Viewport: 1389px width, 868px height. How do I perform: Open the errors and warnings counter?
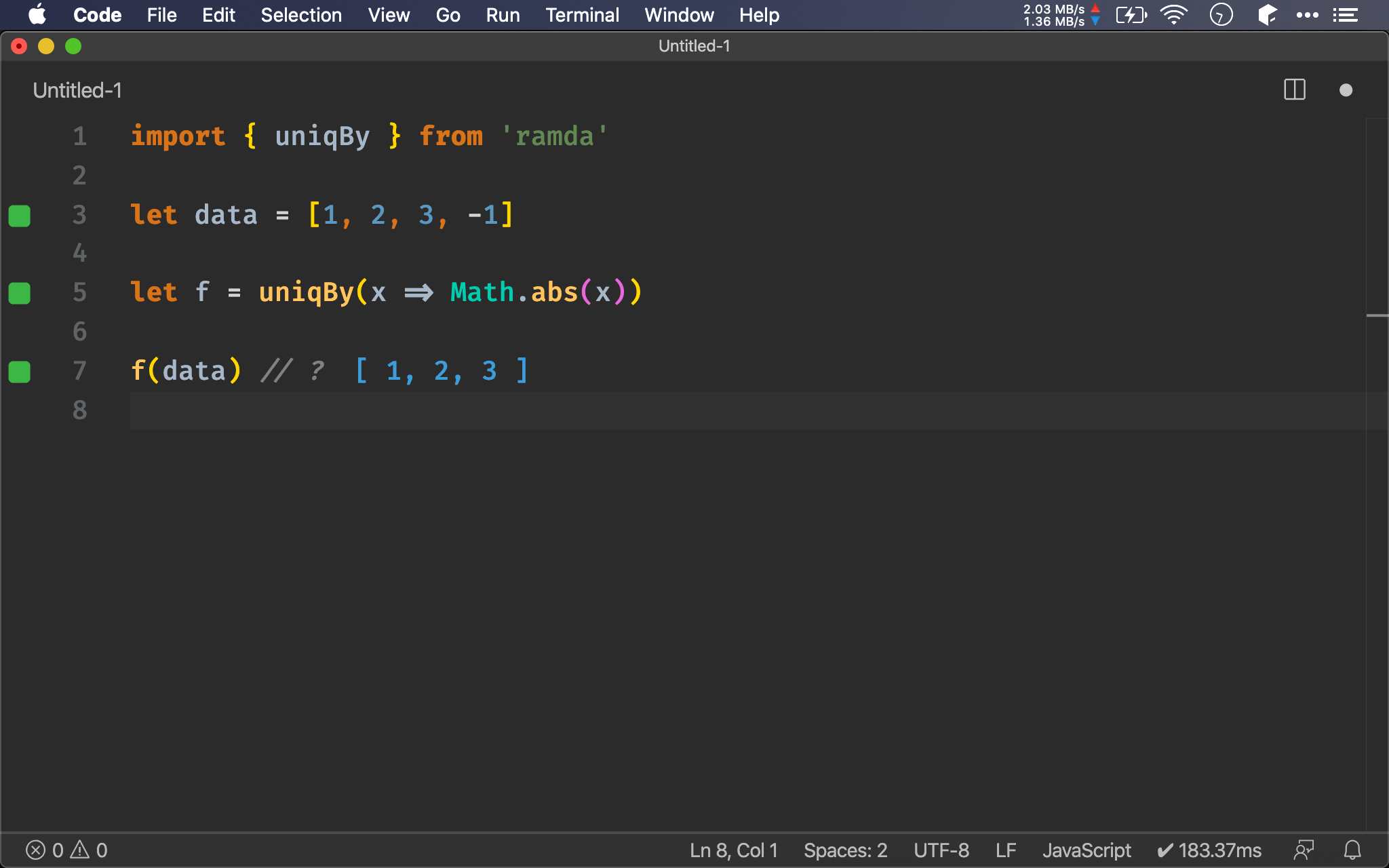tap(66, 850)
